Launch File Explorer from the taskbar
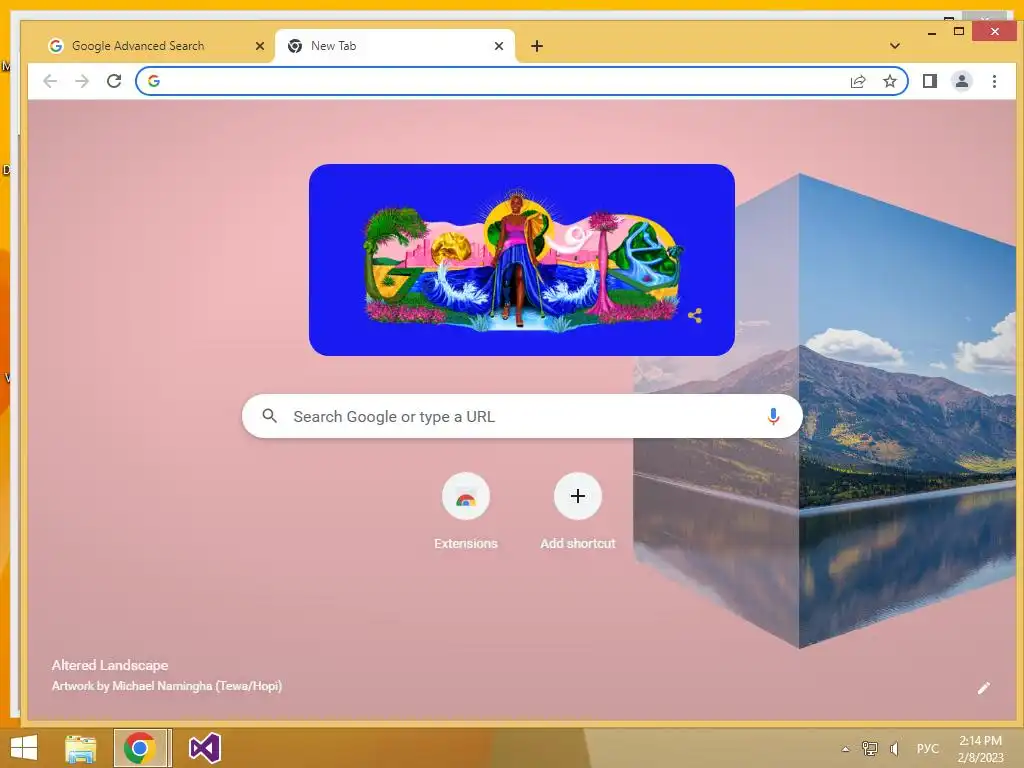The width and height of the screenshot is (1024, 768). click(x=80, y=748)
